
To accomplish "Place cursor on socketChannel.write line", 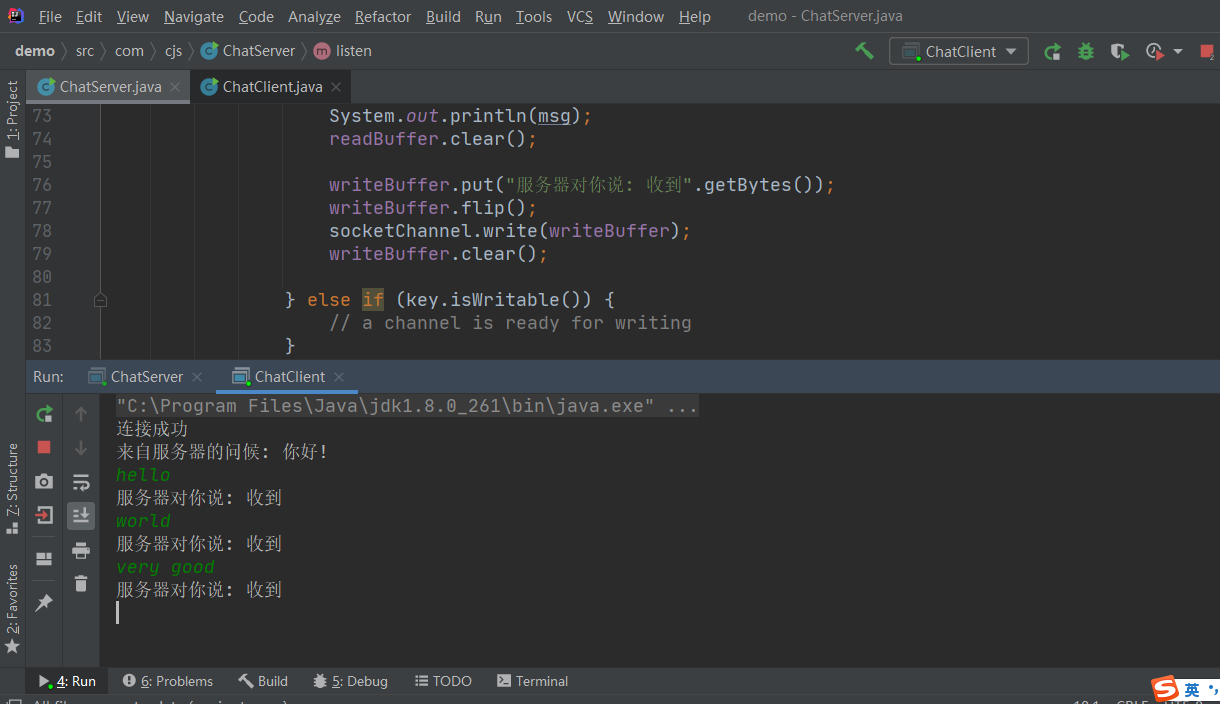I will 510,231.
